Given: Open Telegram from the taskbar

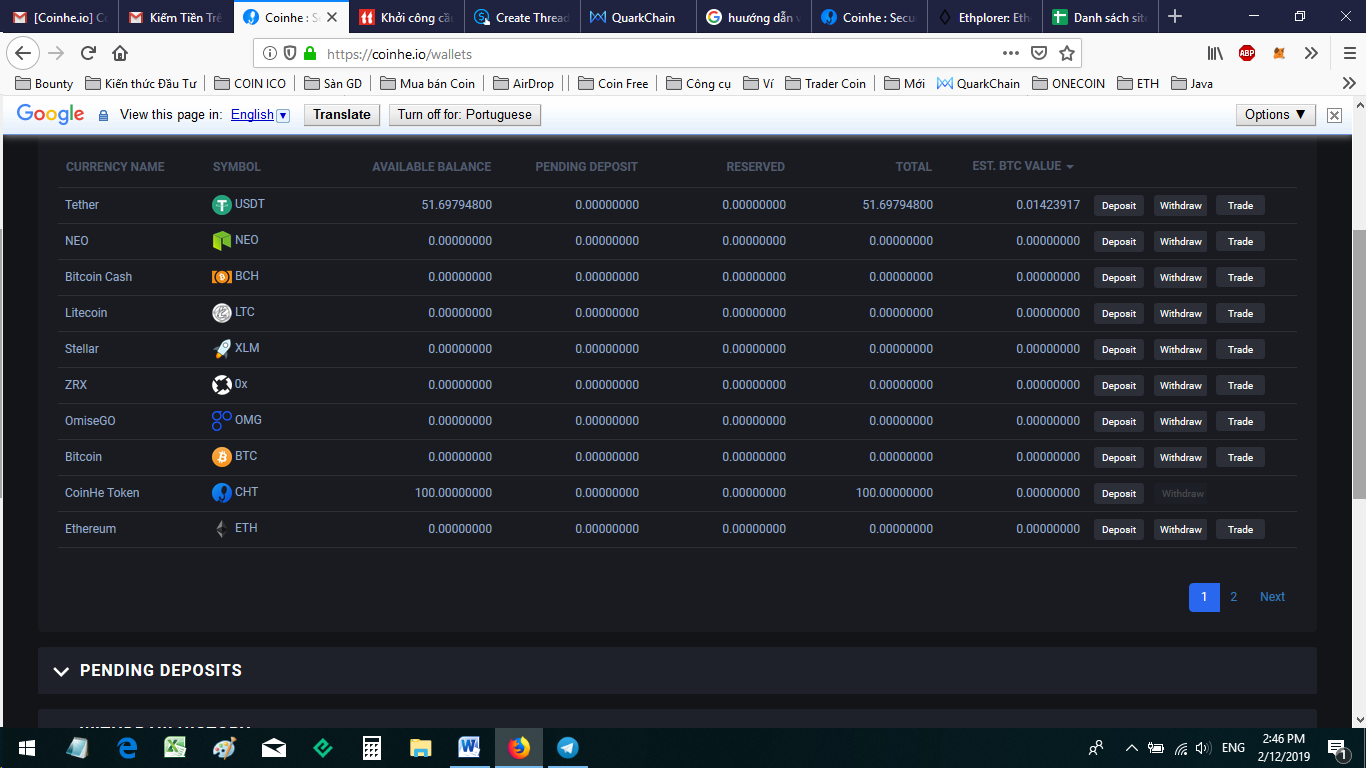Looking at the screenshot, I should tap(567, 747).
